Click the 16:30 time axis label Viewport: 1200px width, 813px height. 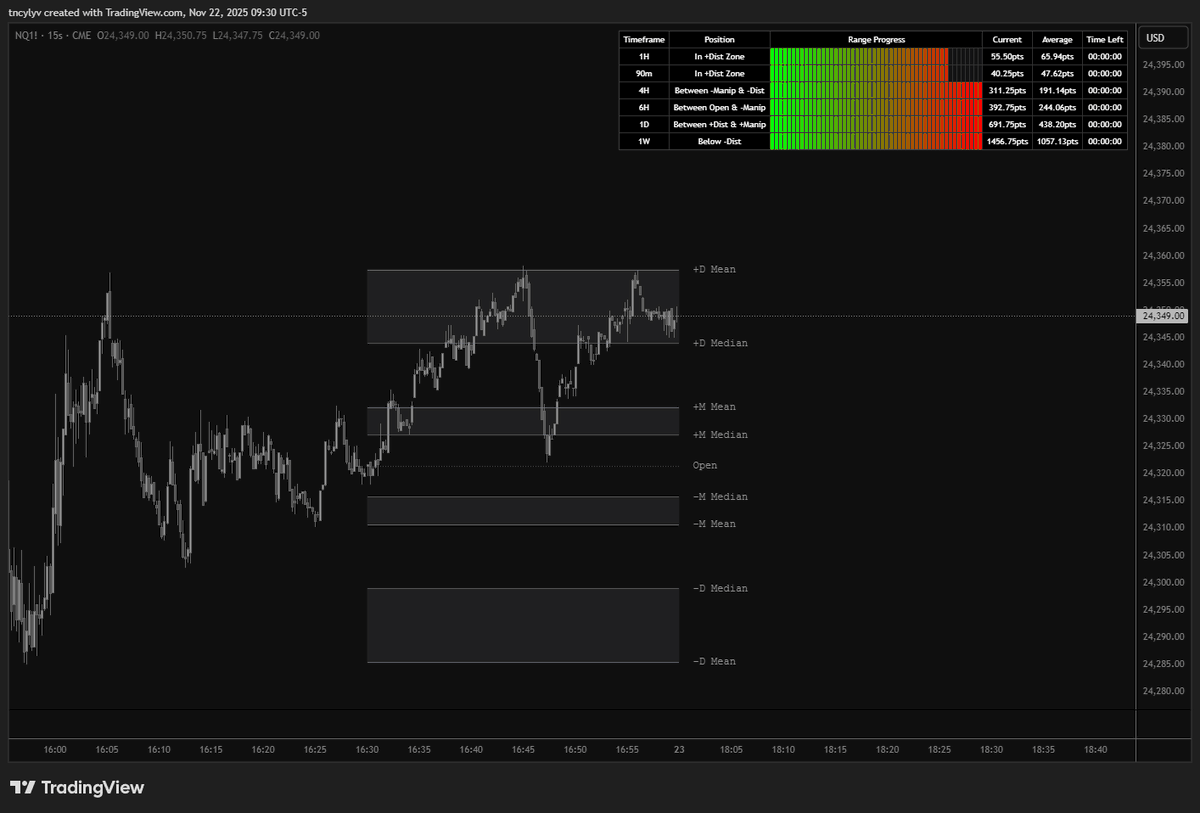[x=368, y=749]
